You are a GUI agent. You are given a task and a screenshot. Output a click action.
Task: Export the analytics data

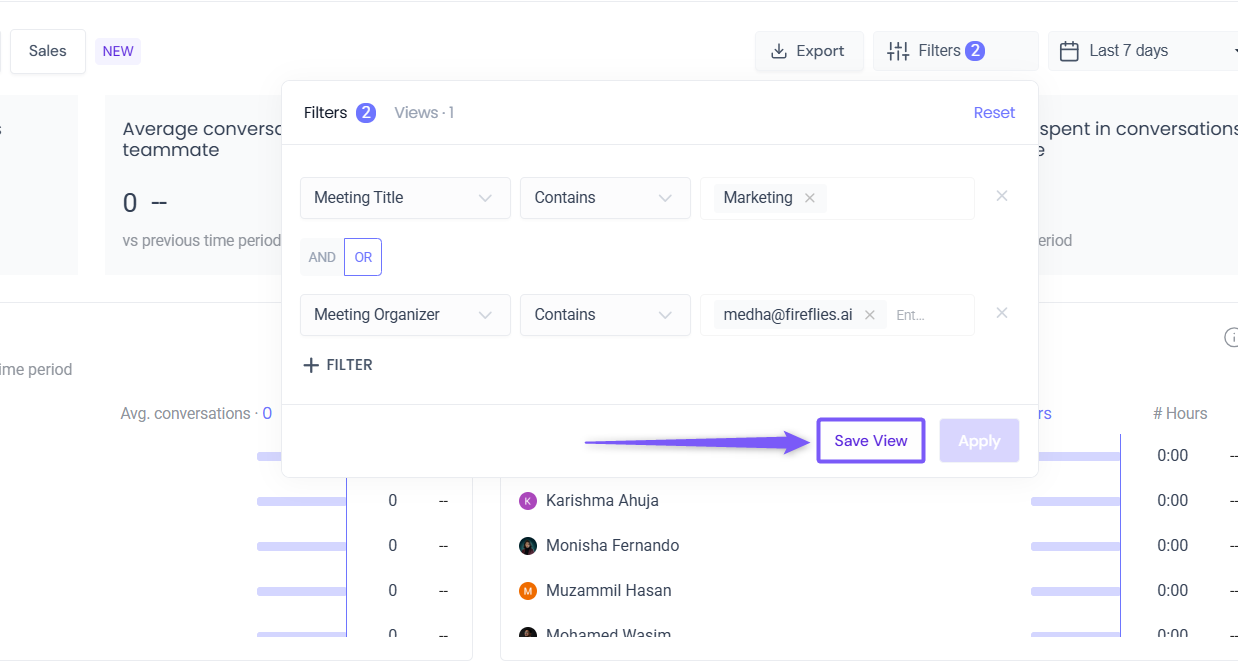[809, 51]
